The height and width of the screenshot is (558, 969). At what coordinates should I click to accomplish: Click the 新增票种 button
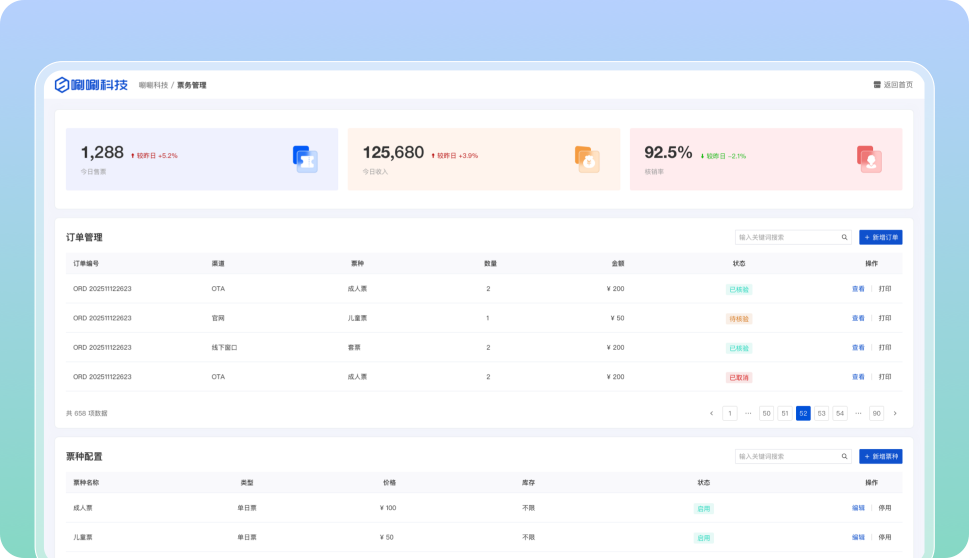click(x=880, y=456)
